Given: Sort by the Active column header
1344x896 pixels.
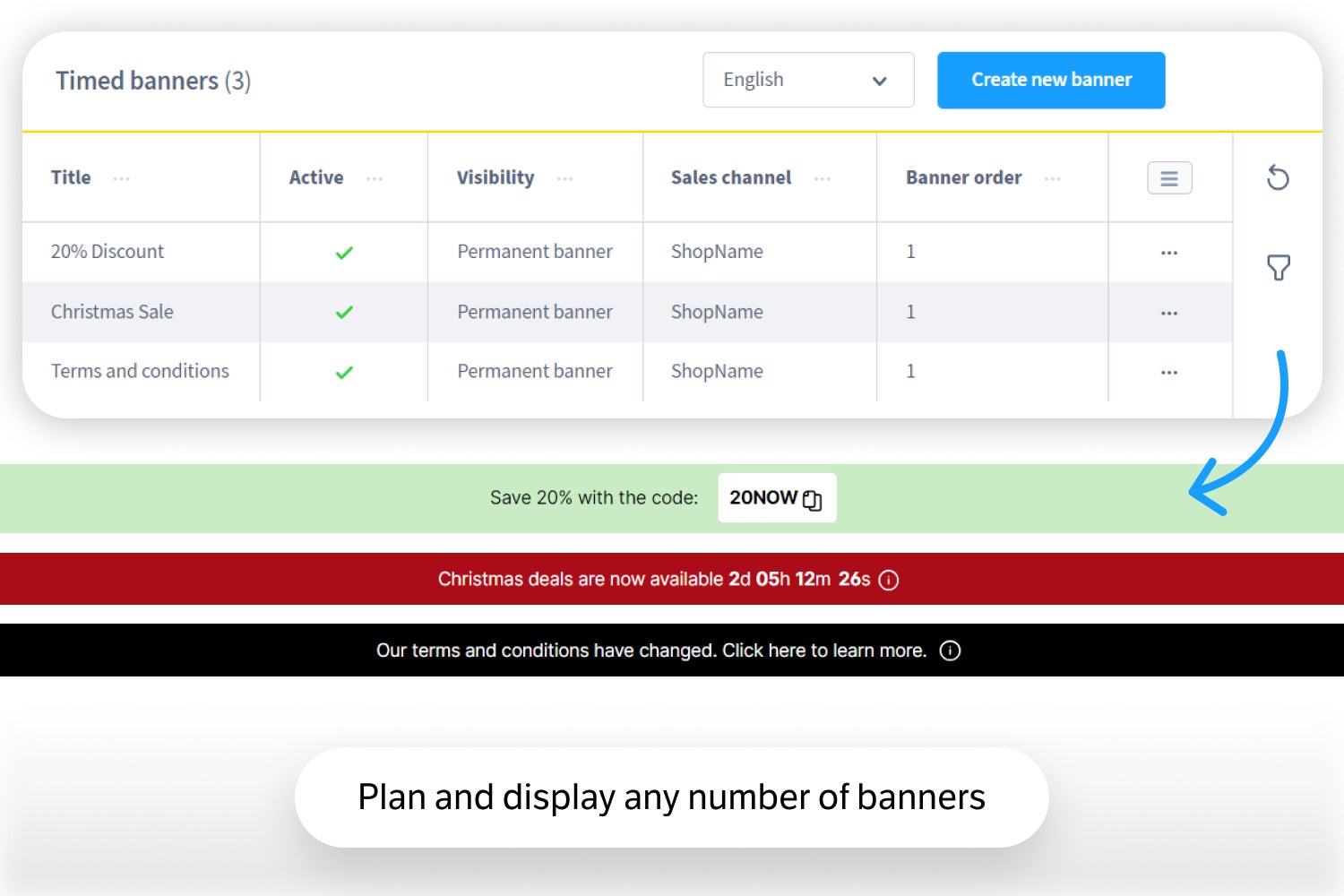Looking at the screenshot, I should pos(316,177).
